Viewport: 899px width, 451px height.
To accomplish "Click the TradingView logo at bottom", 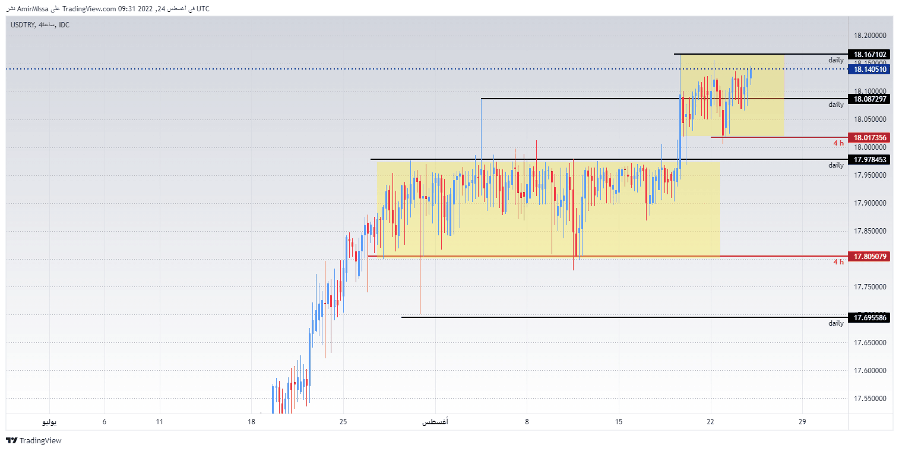I will [x=33, y=441].
